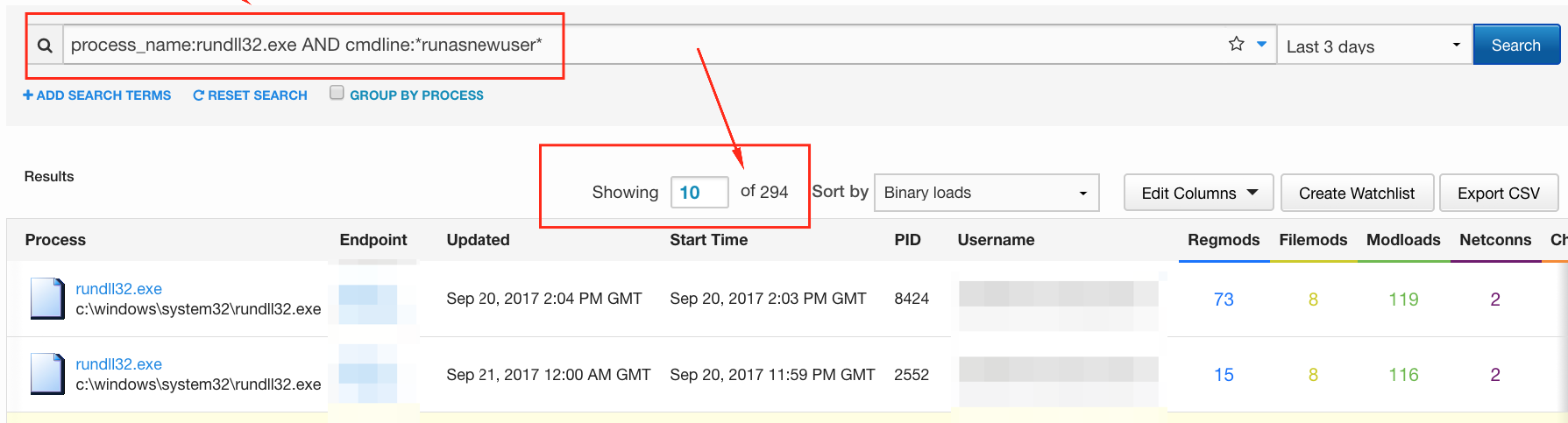Open the Last 3 days time range dropdown
The height and width of the screenshot is (423, 1568).
1373,46
